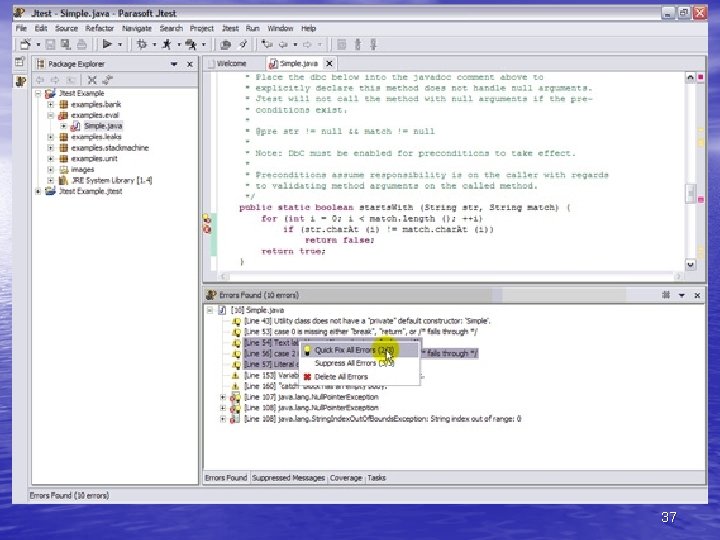Select examples.unit package
The width and height of the screenshot is (720, 540).
click(94, 158)
